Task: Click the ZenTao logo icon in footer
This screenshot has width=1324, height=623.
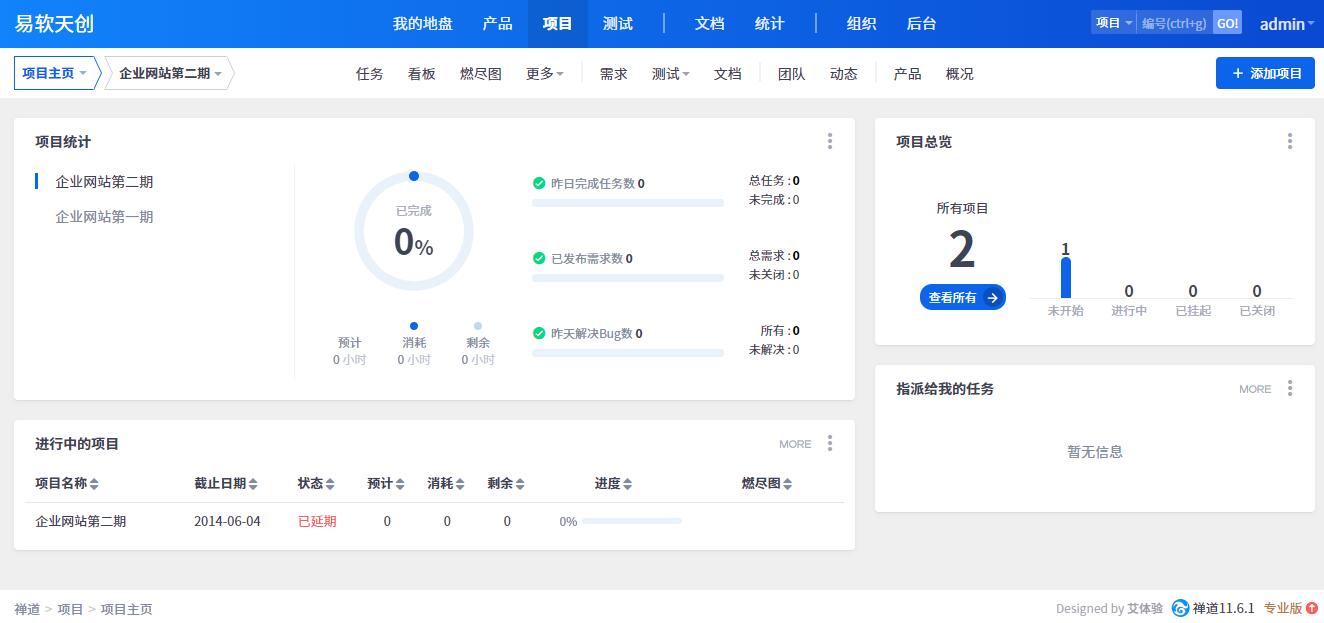Action: point(1180,608)
